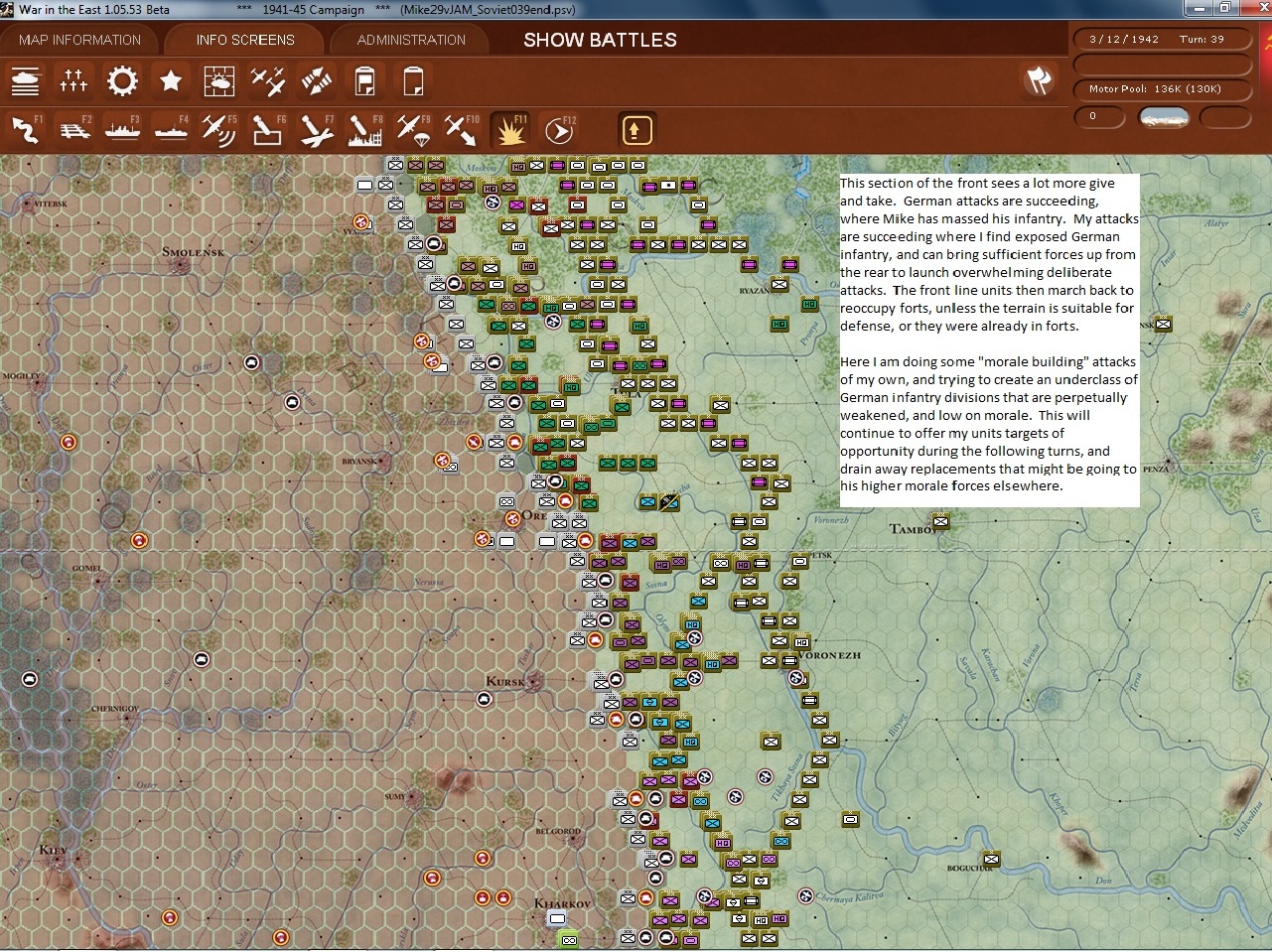The height and width of the screenshot is (952, 1272).
Task: Select the F7 Bomb Airfield icon
Action: click(x=317, y=129)
